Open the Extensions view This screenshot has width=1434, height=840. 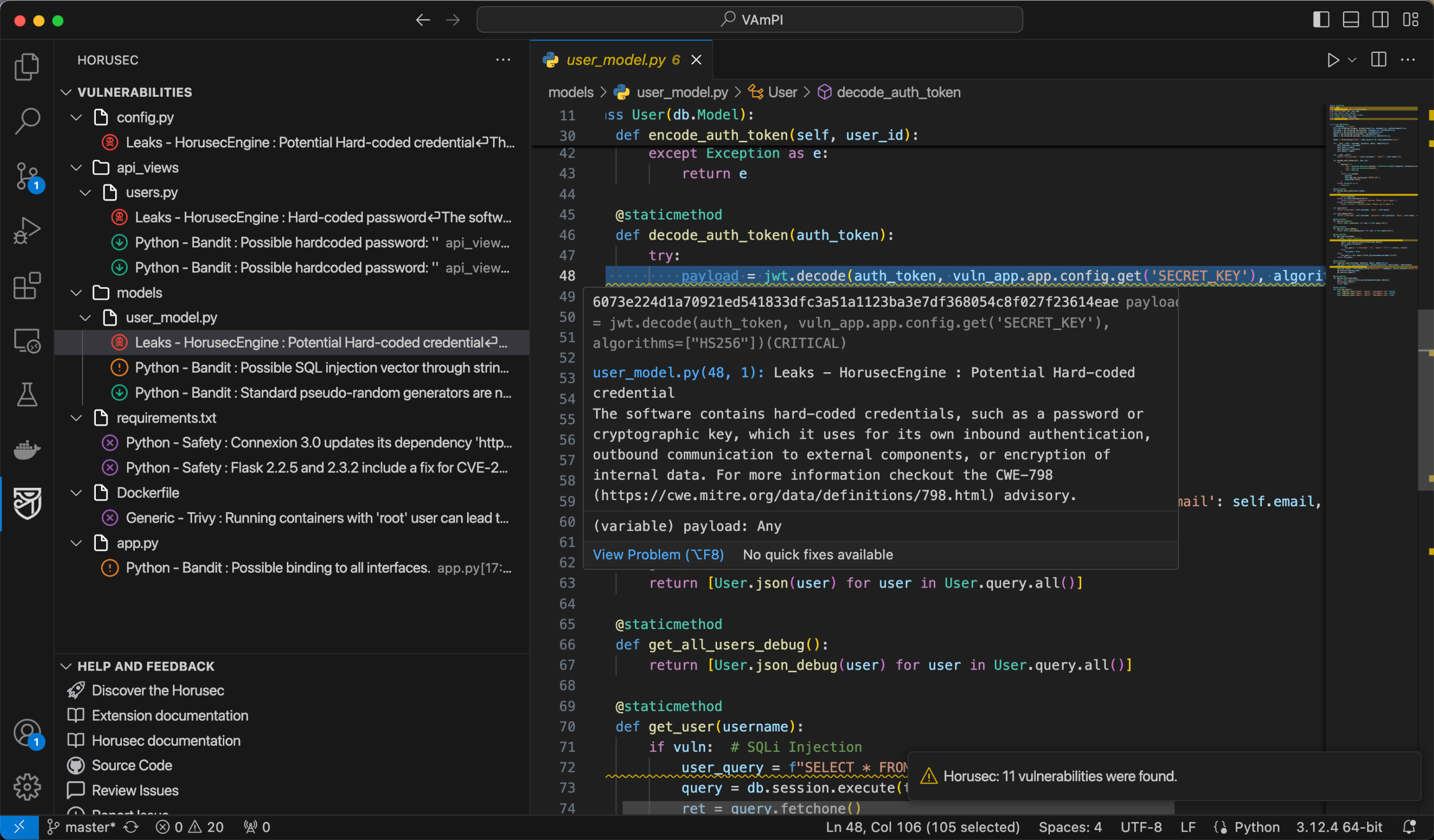coord(27,285)
